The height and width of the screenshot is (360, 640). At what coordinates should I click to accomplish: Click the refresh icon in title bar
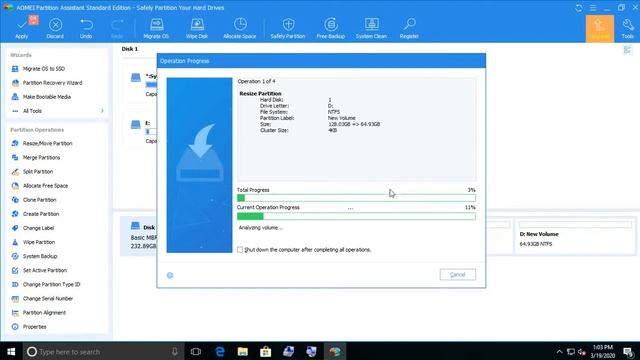(579, 8)
